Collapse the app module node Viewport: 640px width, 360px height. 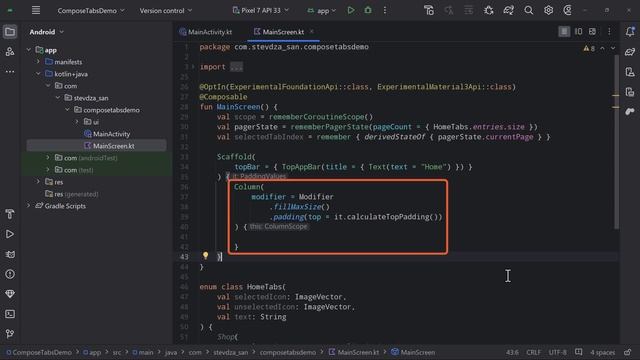pyautogui.click(x=29, y=50)
